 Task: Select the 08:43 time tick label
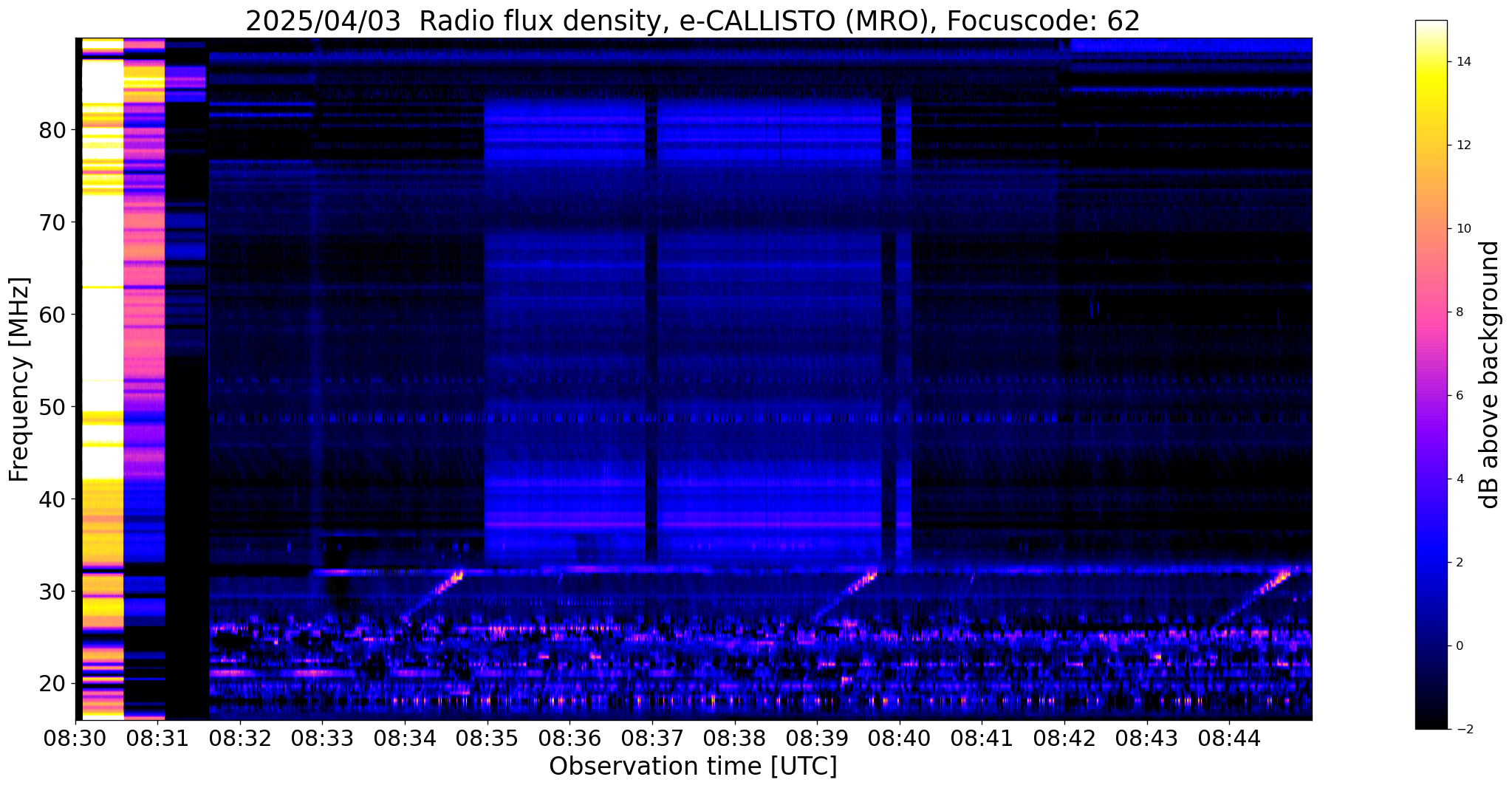pyautogui.click(x=1146, y=738)
